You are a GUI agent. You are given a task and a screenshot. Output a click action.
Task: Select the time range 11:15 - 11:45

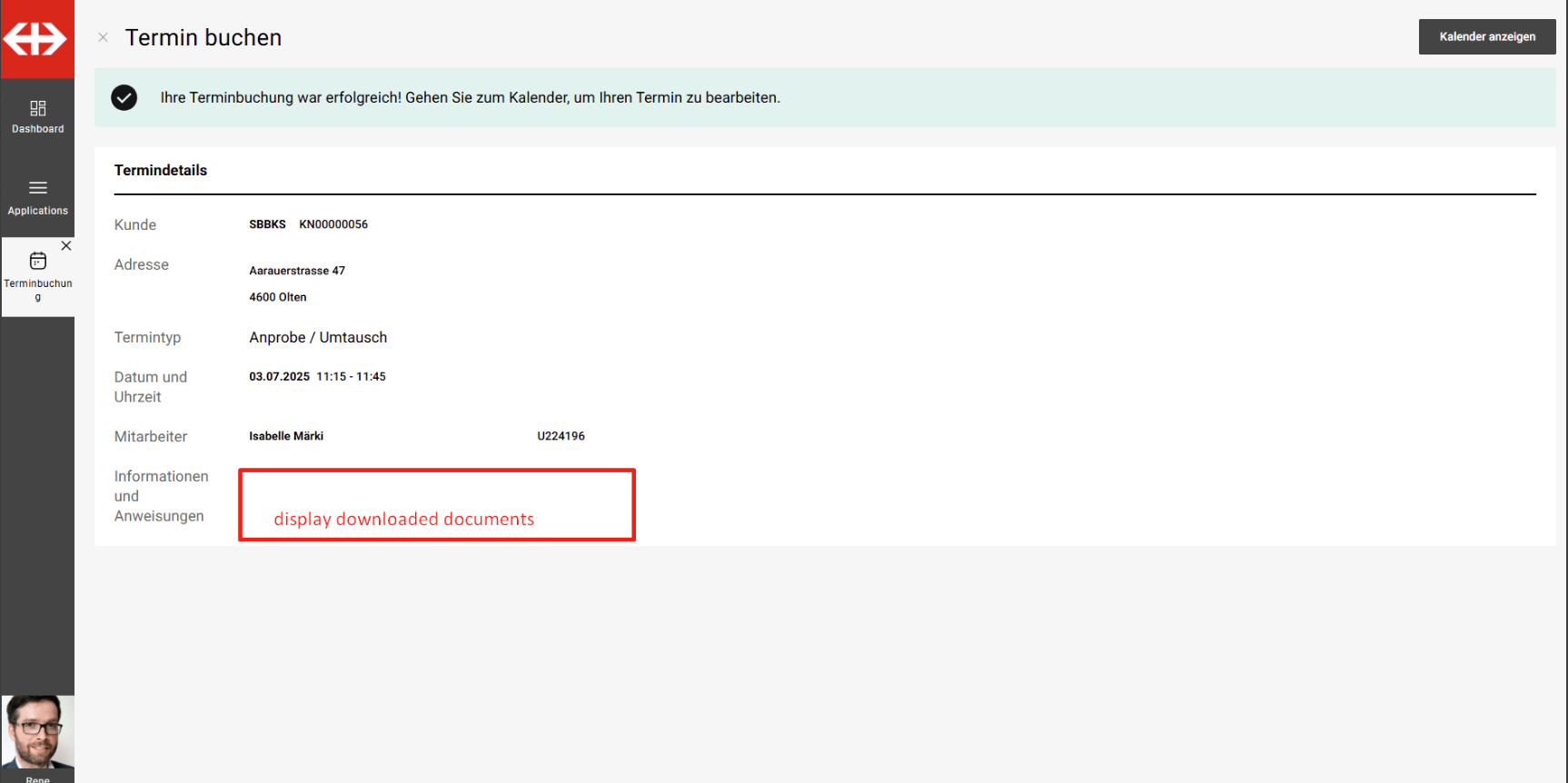point(351,376)
